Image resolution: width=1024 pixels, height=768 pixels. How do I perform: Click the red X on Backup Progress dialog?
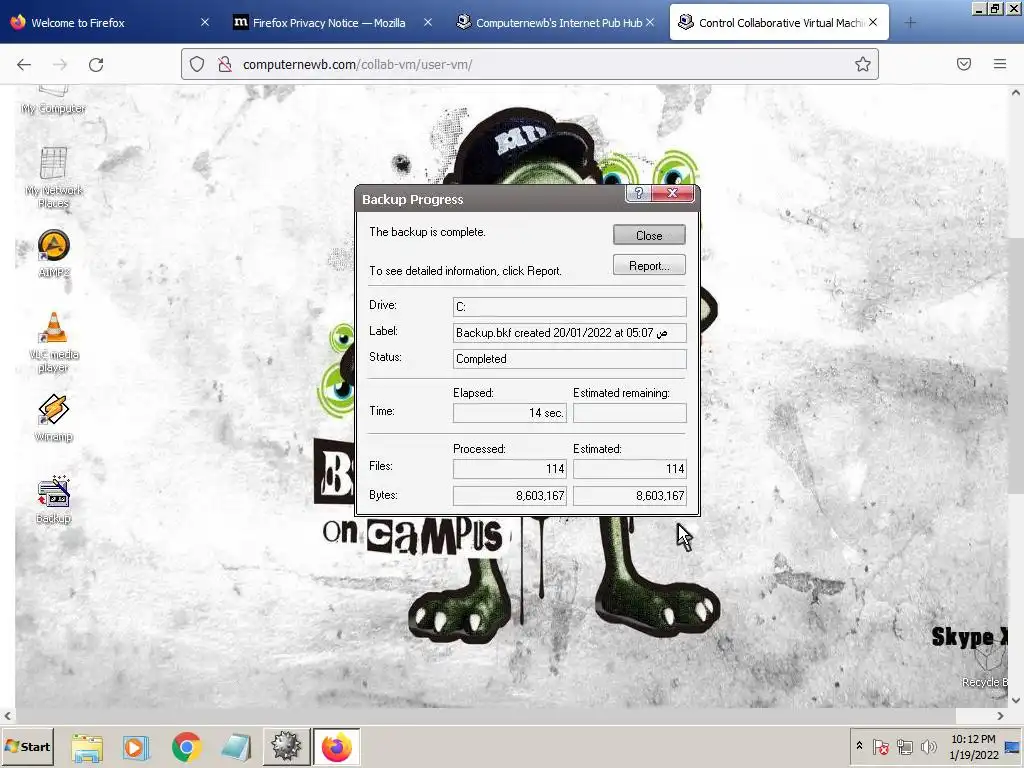pyautogui.click(x=672, y=193)
